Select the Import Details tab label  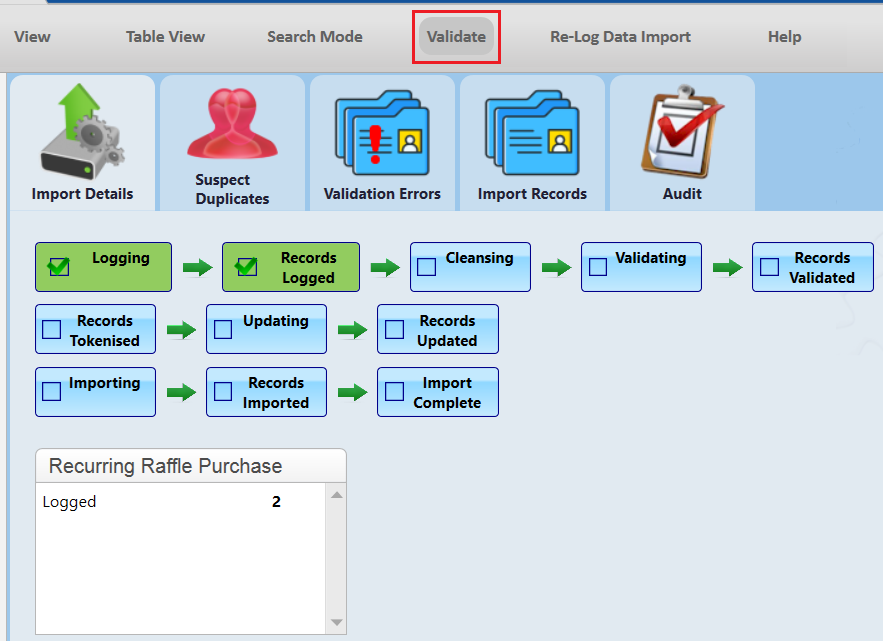pyautogui.click(x=82, y=194)
